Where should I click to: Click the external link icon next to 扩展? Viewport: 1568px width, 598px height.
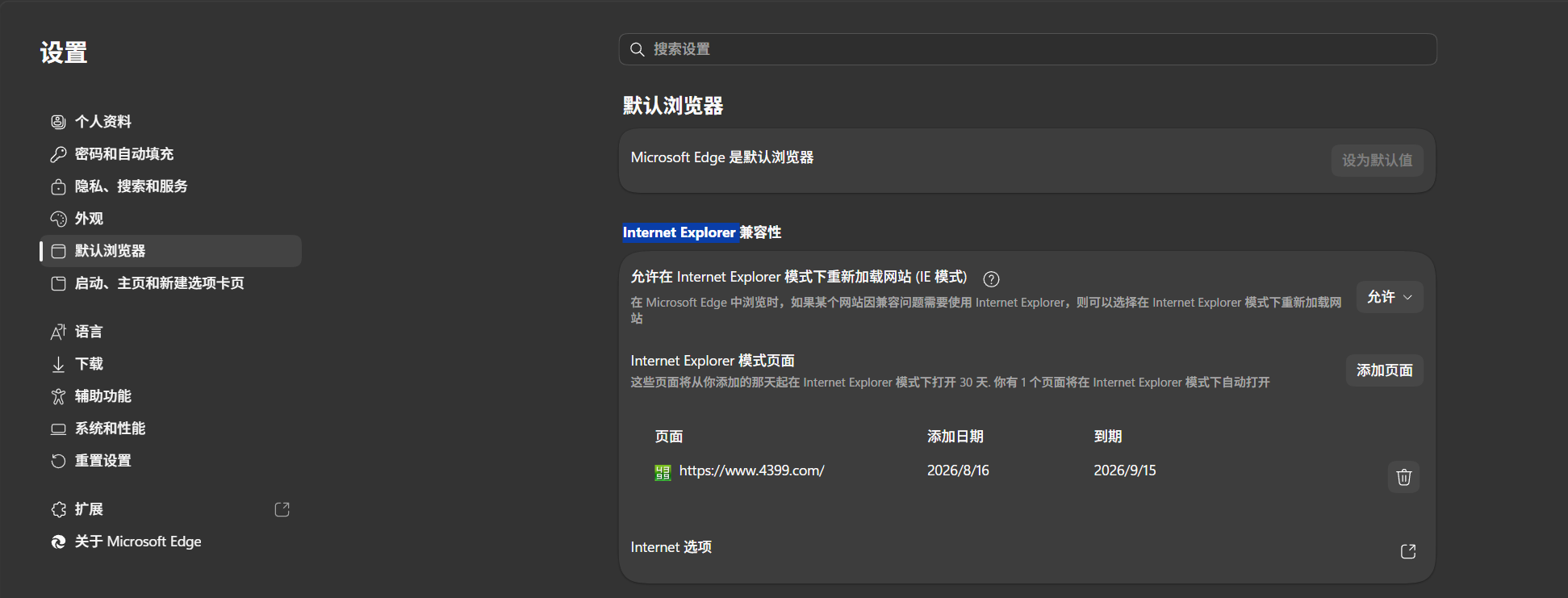pos(282,509)
